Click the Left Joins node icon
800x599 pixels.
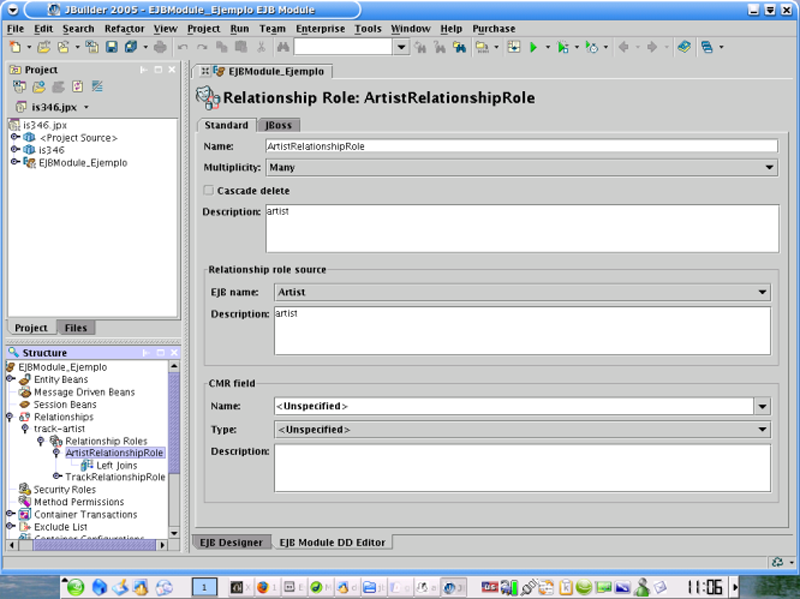pos(87,465)
